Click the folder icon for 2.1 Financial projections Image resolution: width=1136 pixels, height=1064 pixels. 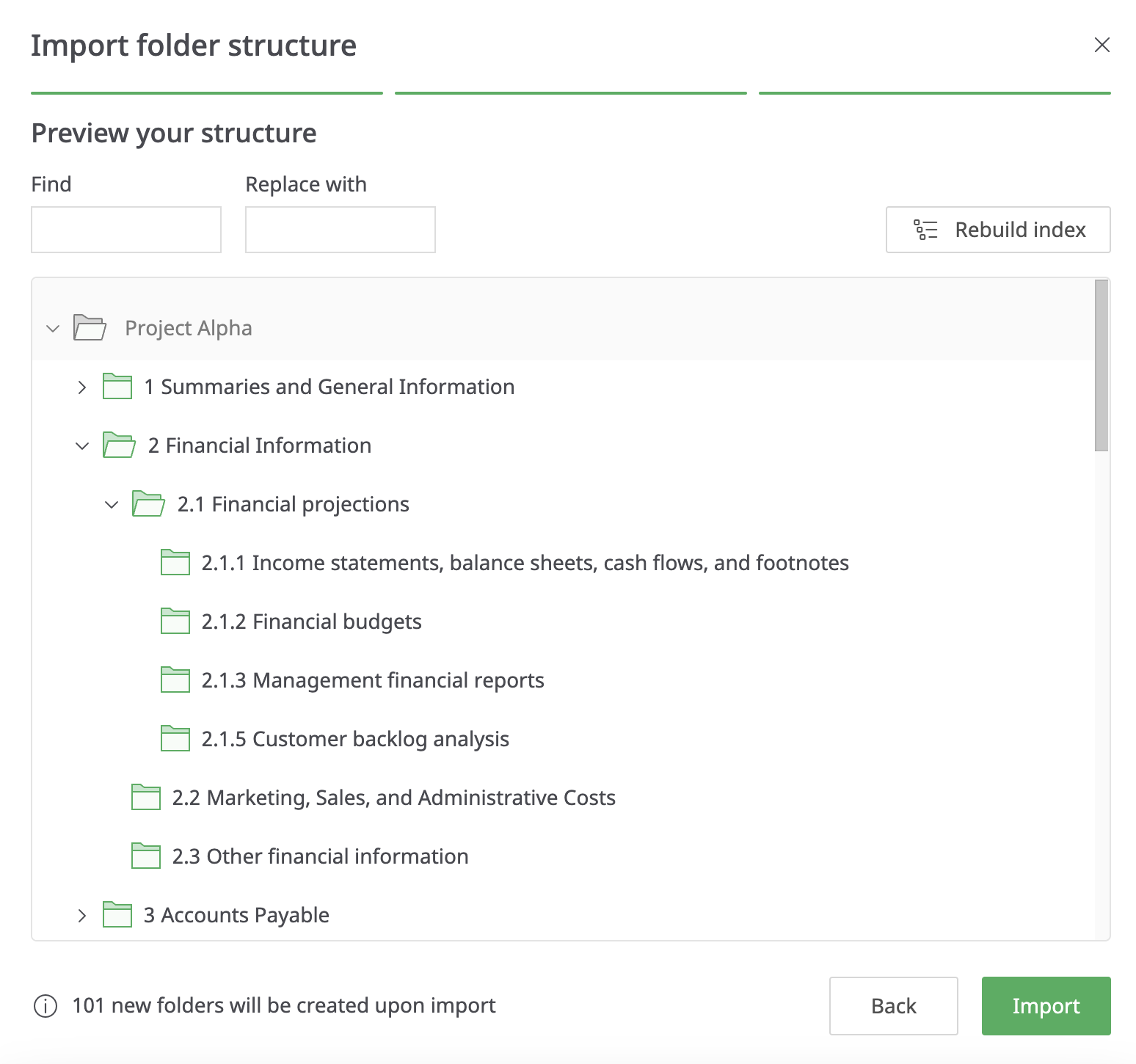pos(148,503)
